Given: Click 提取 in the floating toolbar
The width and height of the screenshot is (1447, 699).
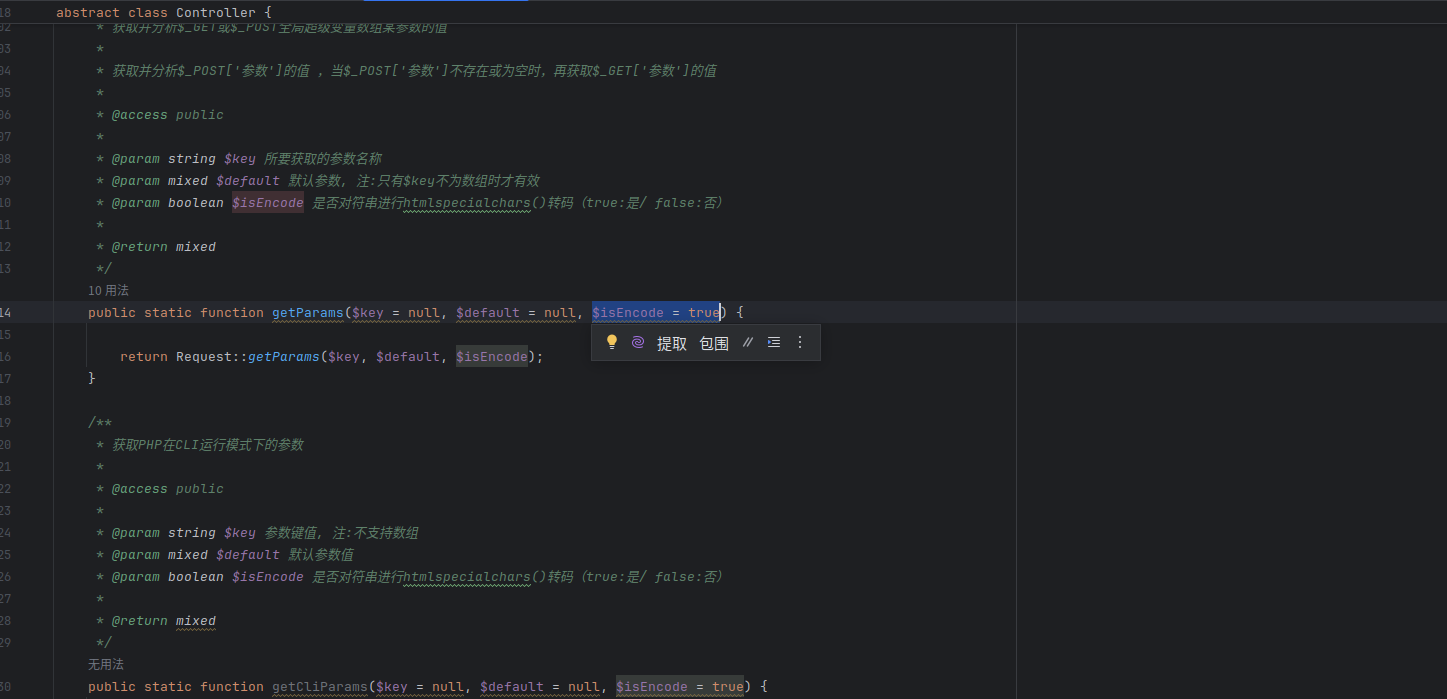Looking at the screenshot, I should [x=672, y=343].
